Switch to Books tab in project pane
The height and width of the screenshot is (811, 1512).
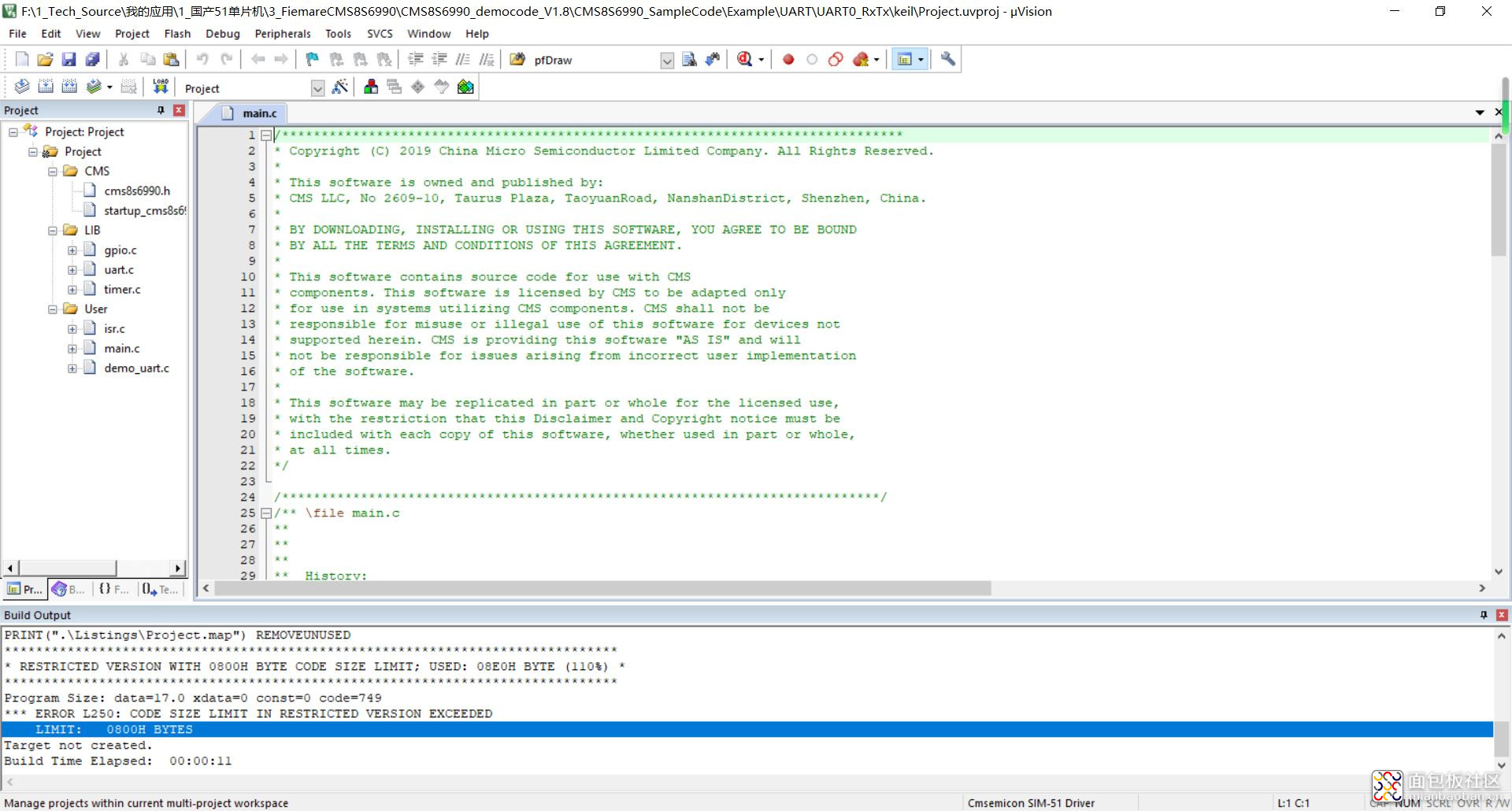(69, 589)
